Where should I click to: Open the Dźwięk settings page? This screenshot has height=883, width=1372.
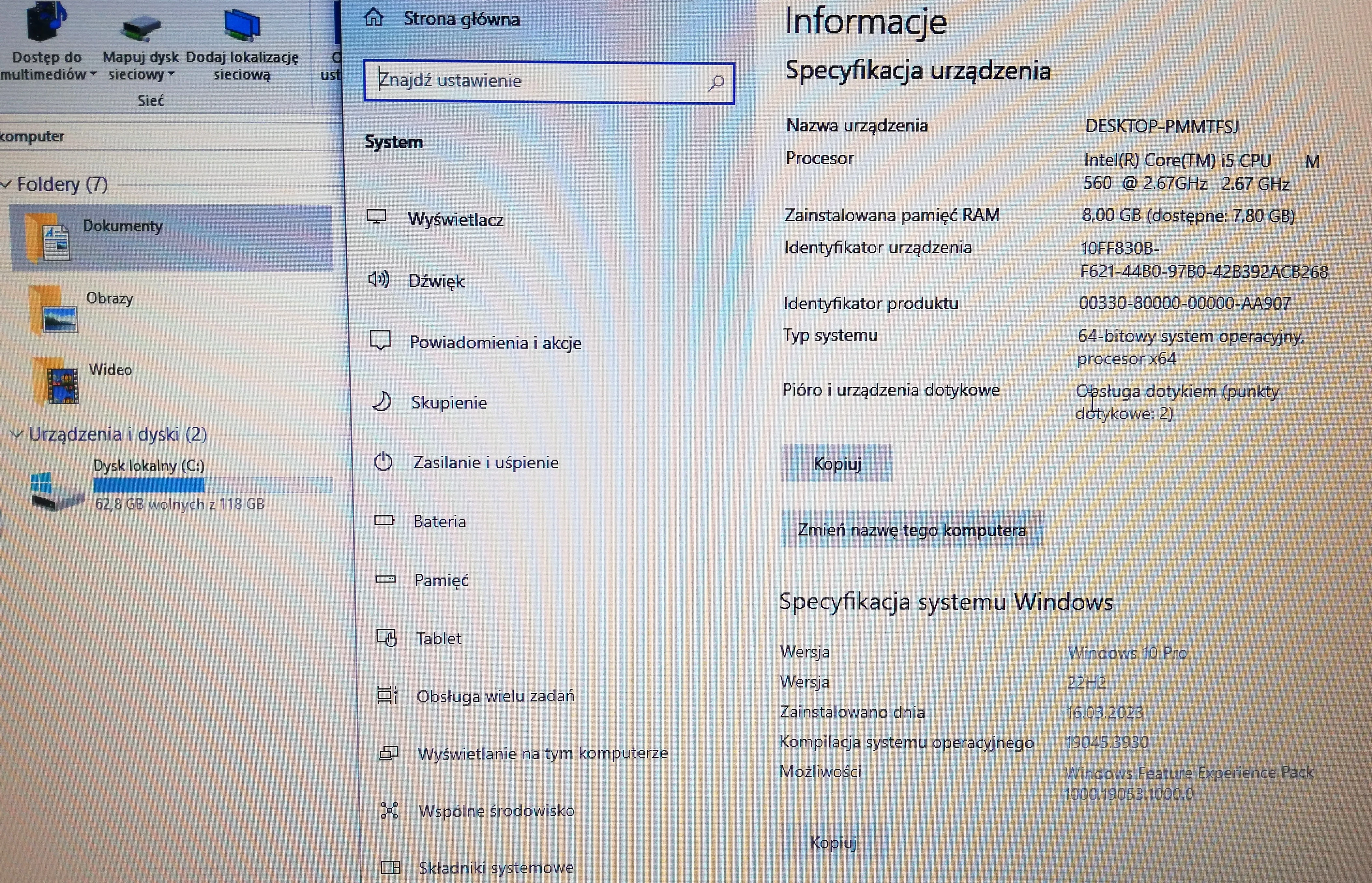click(x=436, y=281)
